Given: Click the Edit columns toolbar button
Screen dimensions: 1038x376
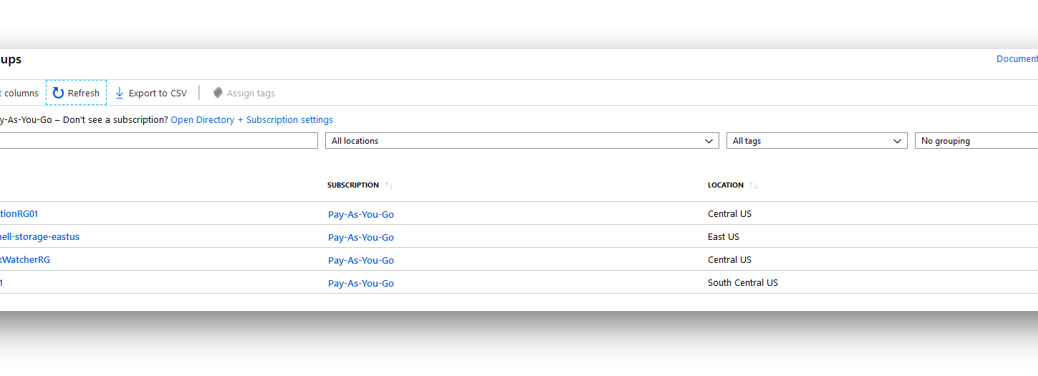Looking at the screenshot, I should (x=19, y=93).
